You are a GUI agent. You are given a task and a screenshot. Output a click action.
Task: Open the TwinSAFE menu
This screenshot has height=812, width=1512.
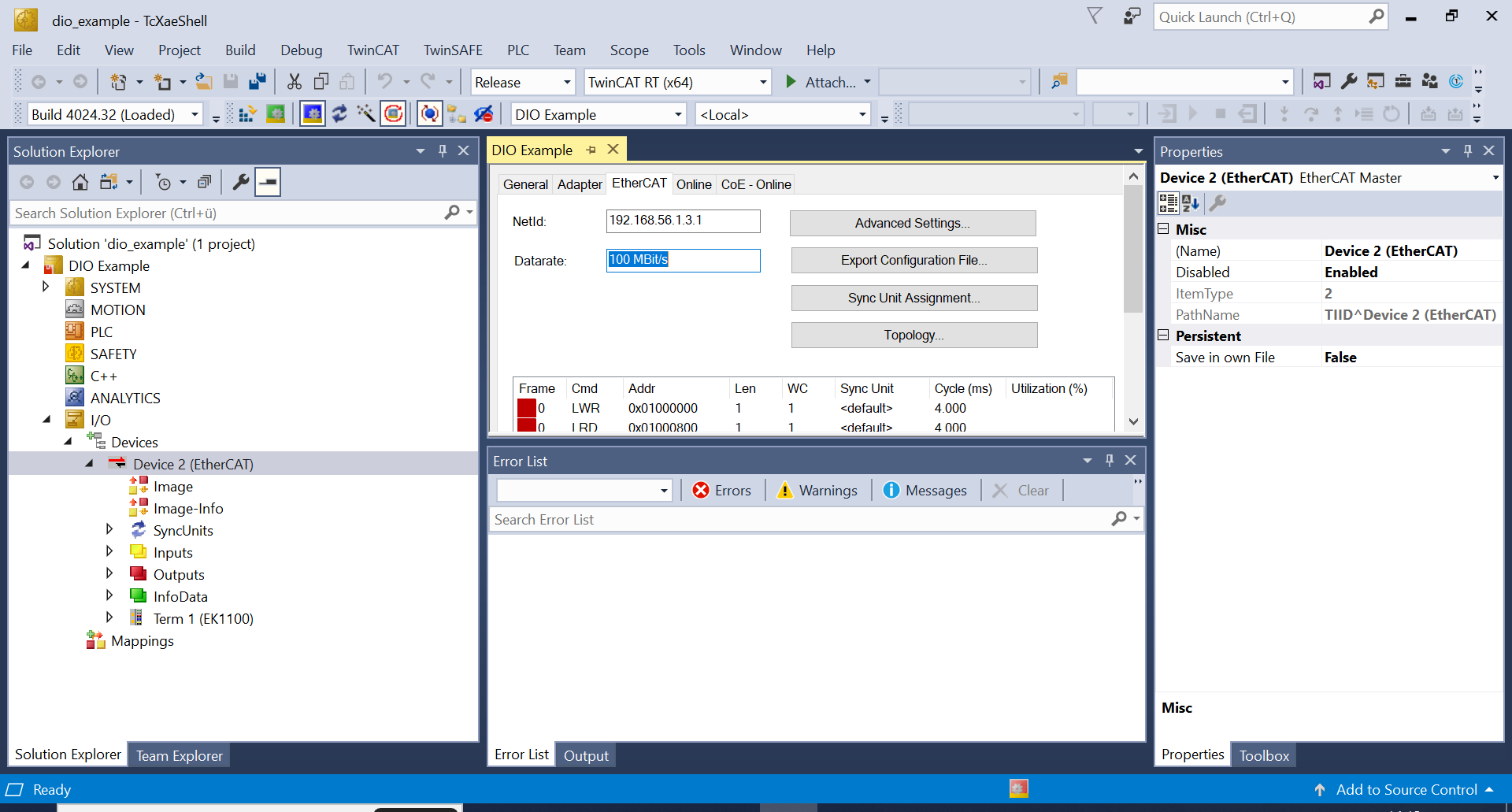pos(453,50)
